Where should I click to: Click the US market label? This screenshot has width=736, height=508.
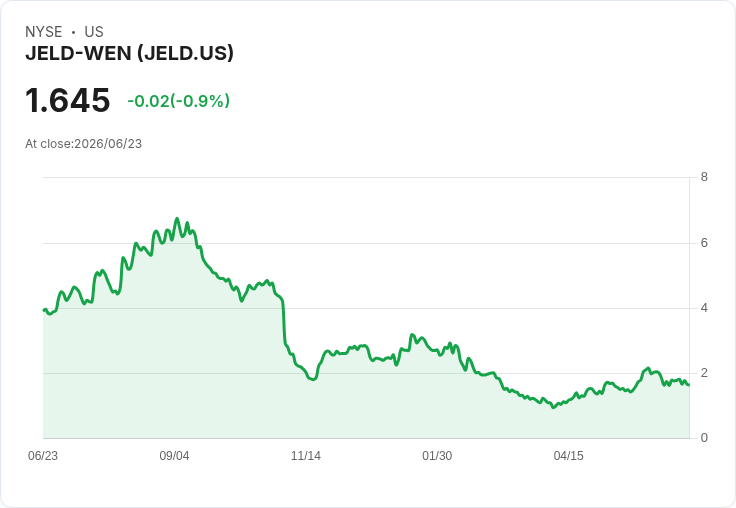coord(94,32)
